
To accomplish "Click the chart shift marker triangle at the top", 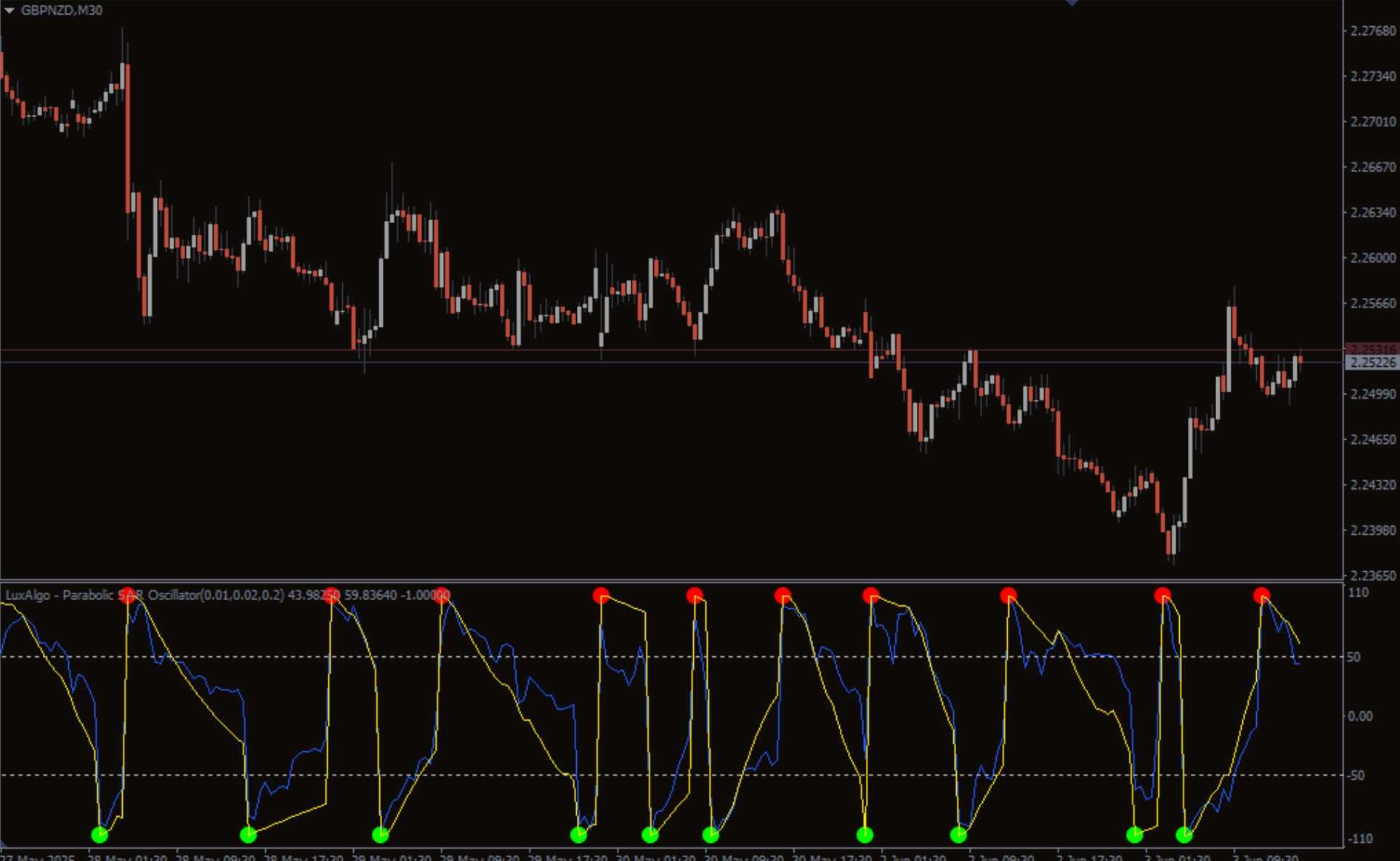I will 1072,3.
